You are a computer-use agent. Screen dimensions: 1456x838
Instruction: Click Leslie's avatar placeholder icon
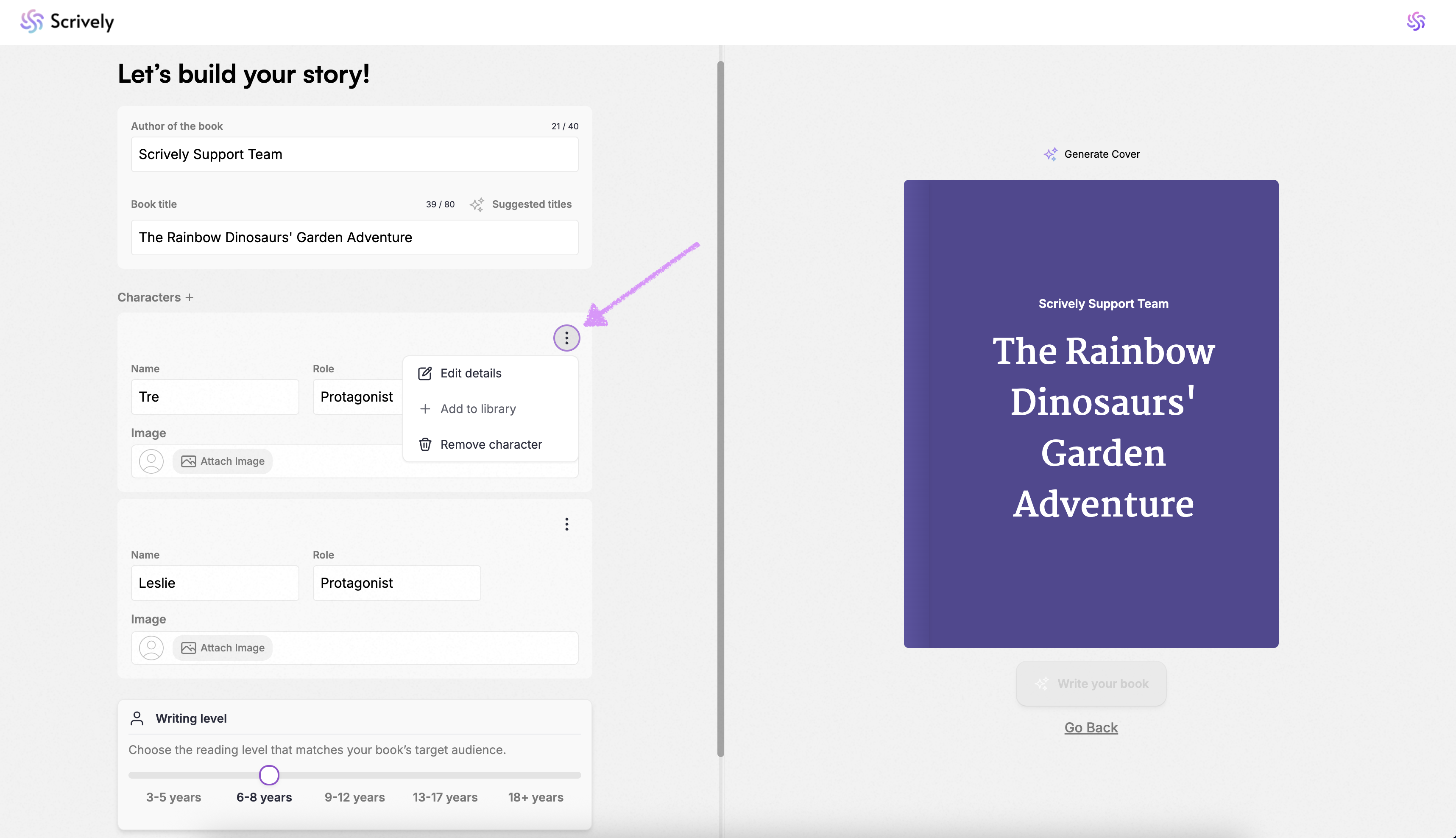coord(151,648)
